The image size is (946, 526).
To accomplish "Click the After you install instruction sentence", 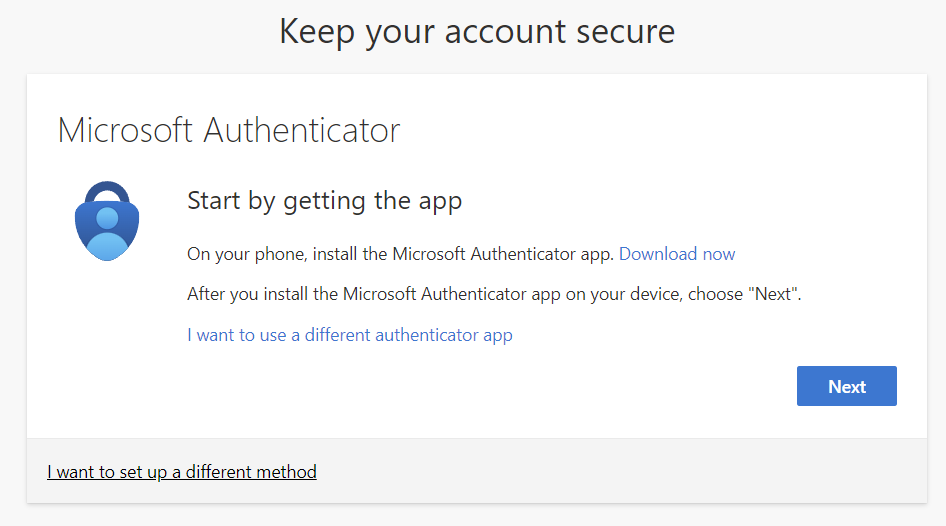I will pos(494,294).
